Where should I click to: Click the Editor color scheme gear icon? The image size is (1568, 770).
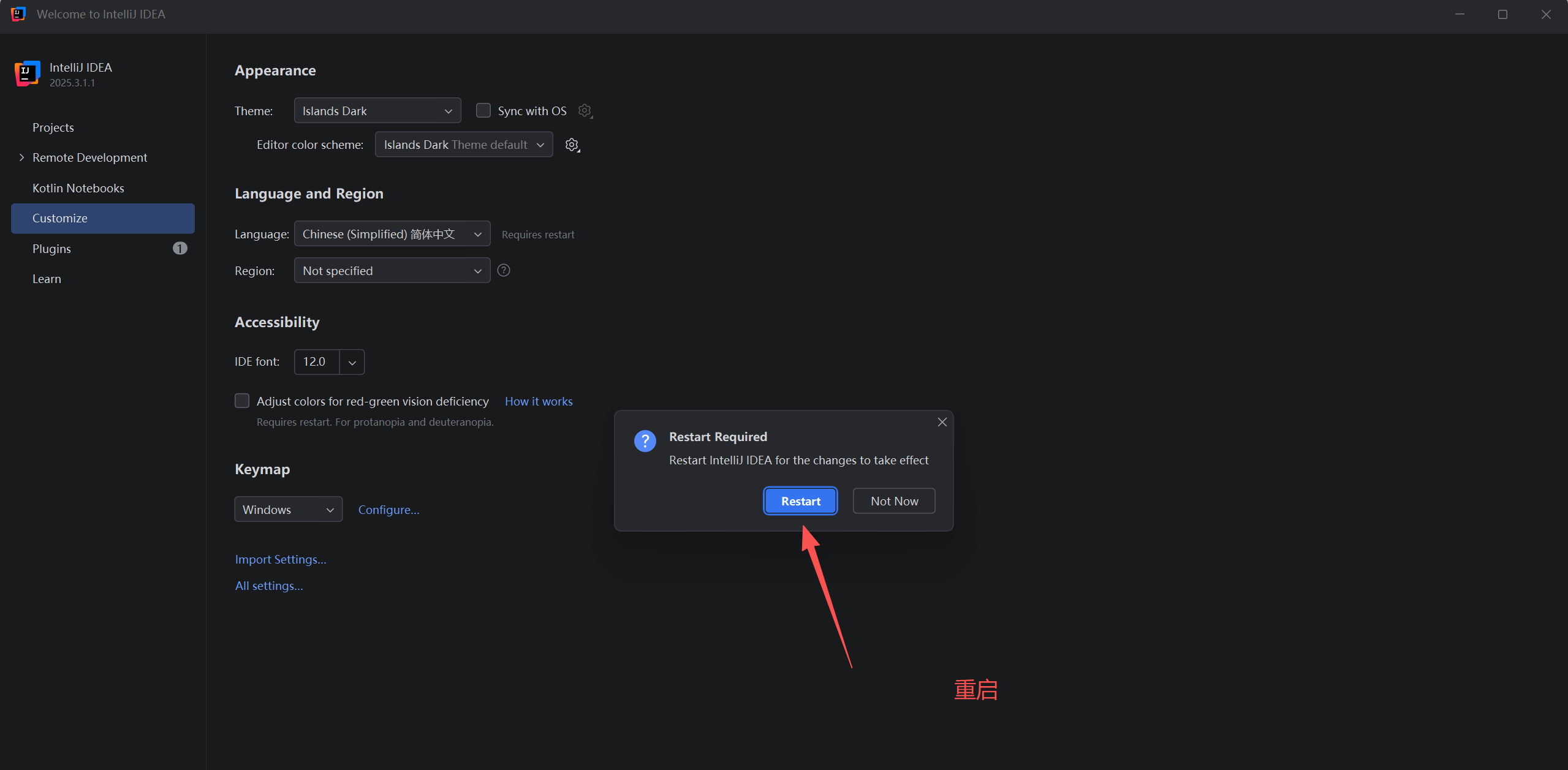point(572,145)
